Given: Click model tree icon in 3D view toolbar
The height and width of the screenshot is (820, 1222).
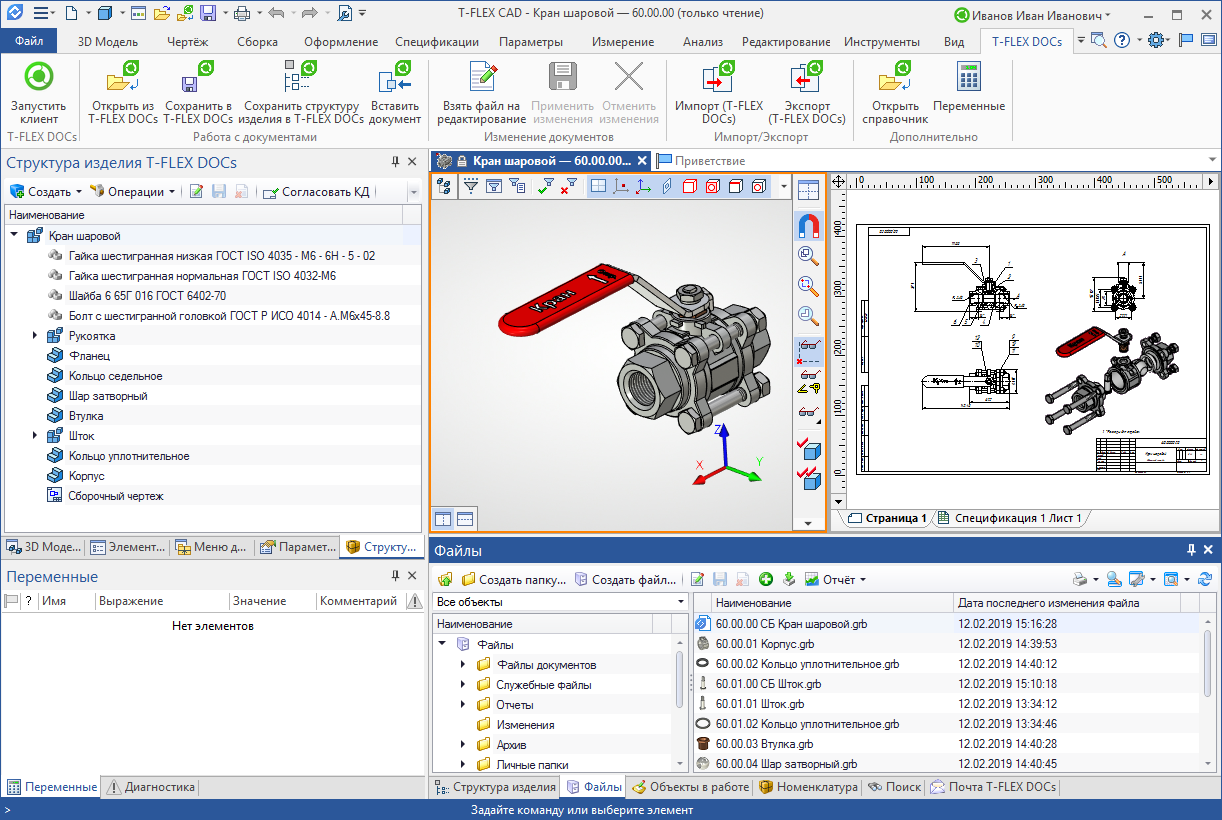Looking at the screenshot, I should click(444, 186).
